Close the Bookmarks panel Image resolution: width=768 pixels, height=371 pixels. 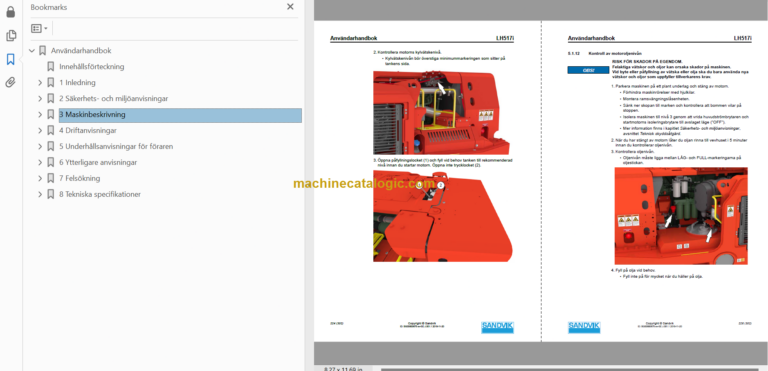[x=290, y=7]
